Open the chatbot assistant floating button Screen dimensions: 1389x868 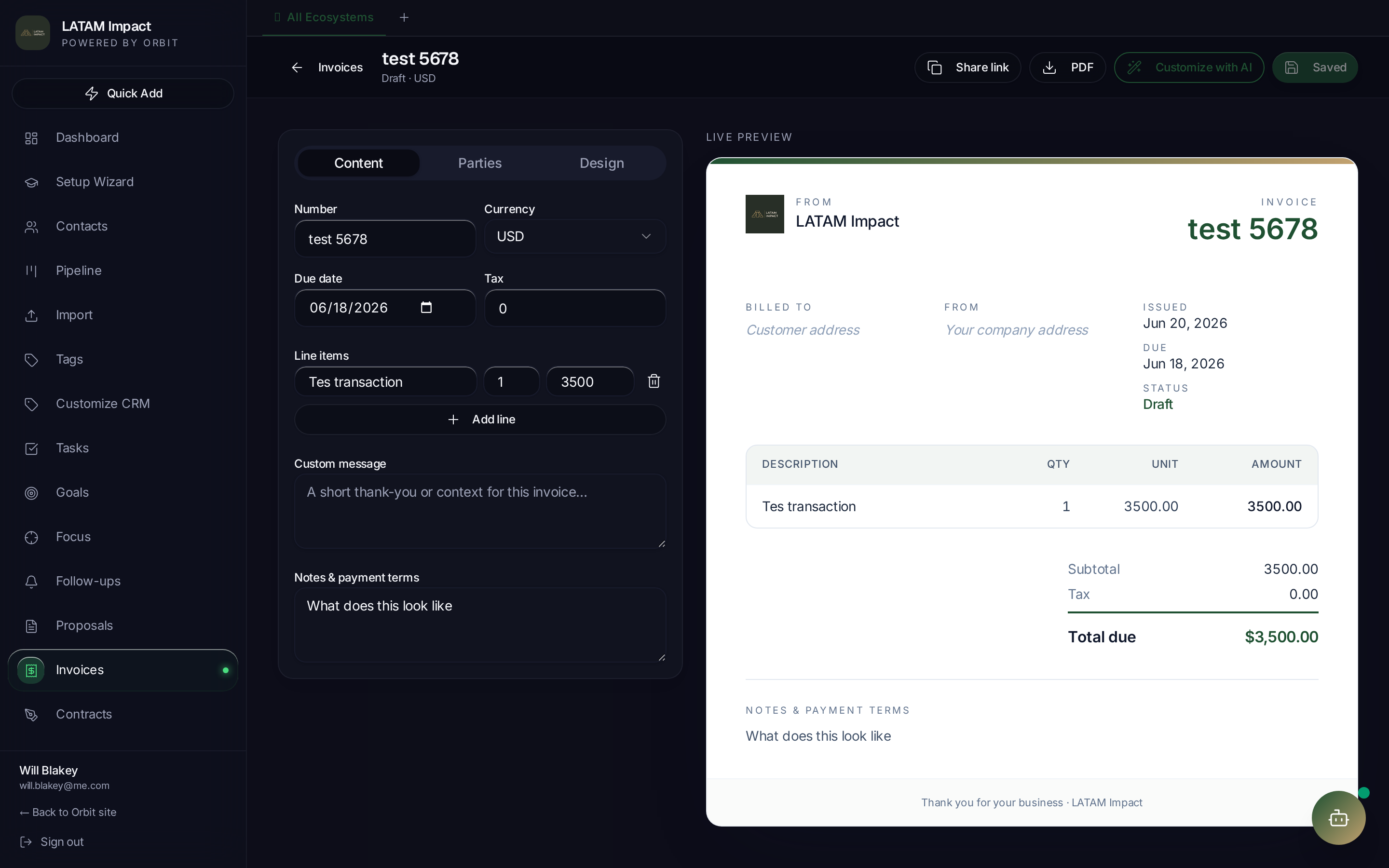pos(1338,817)
